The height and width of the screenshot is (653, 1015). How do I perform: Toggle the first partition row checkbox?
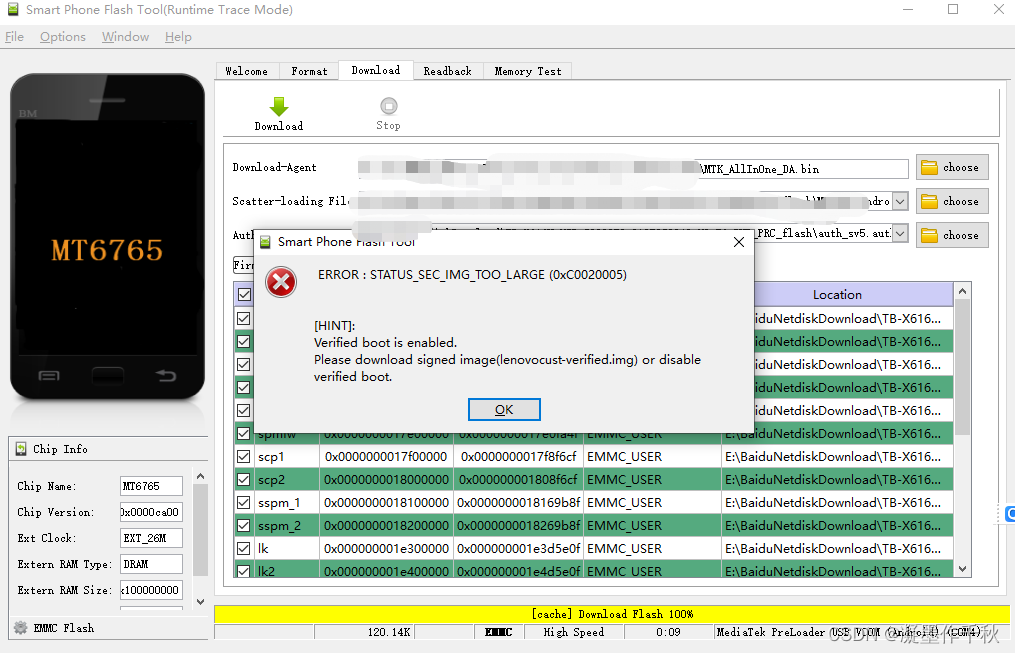click(x=243, y=318)
